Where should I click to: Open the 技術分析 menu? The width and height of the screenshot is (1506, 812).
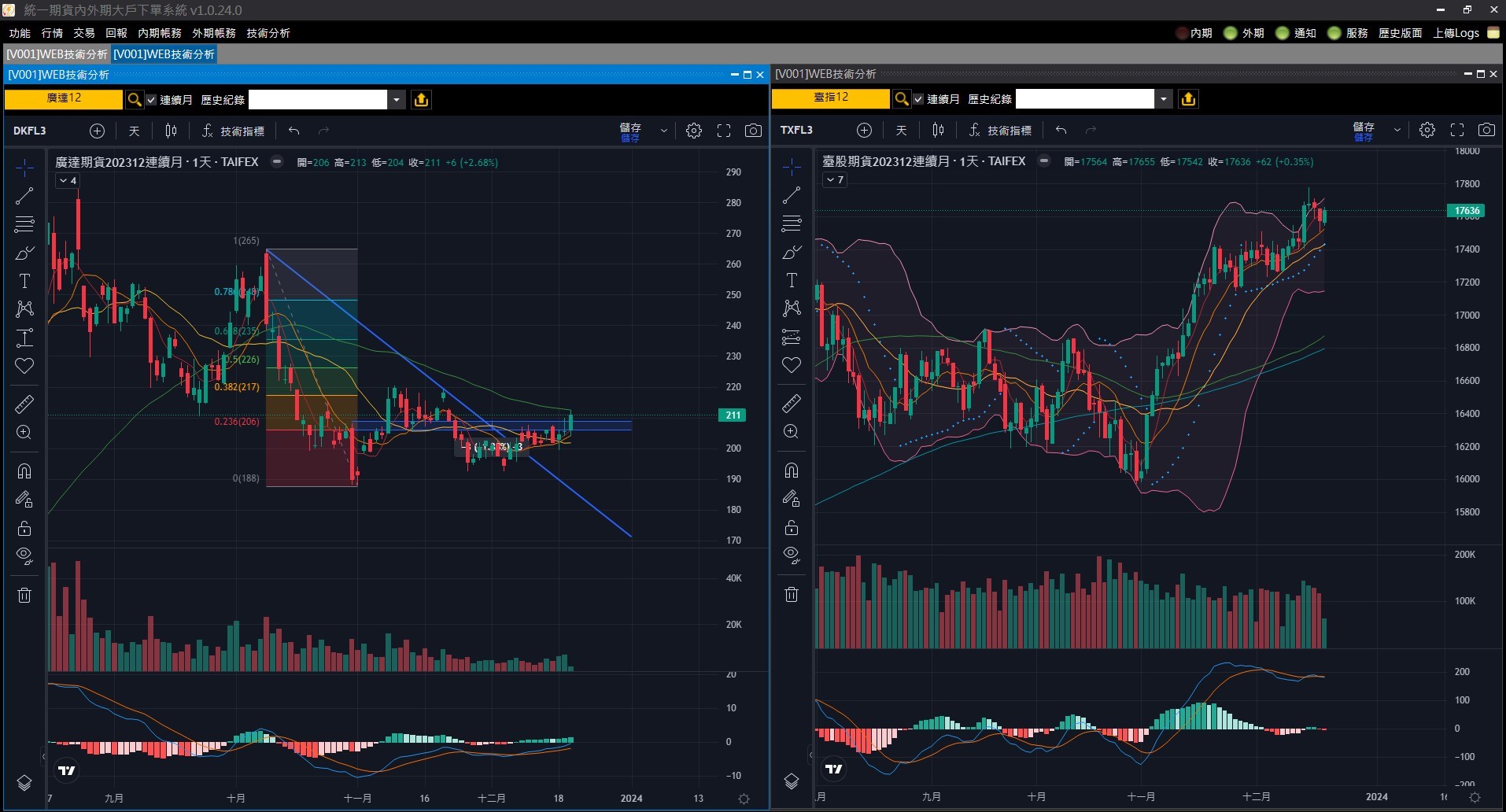268,33
